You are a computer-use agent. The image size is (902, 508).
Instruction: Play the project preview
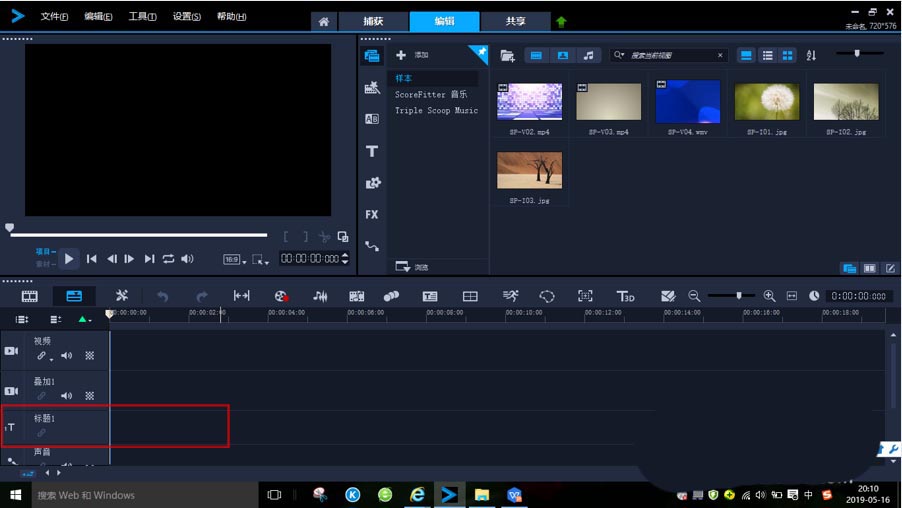[68, 259]
